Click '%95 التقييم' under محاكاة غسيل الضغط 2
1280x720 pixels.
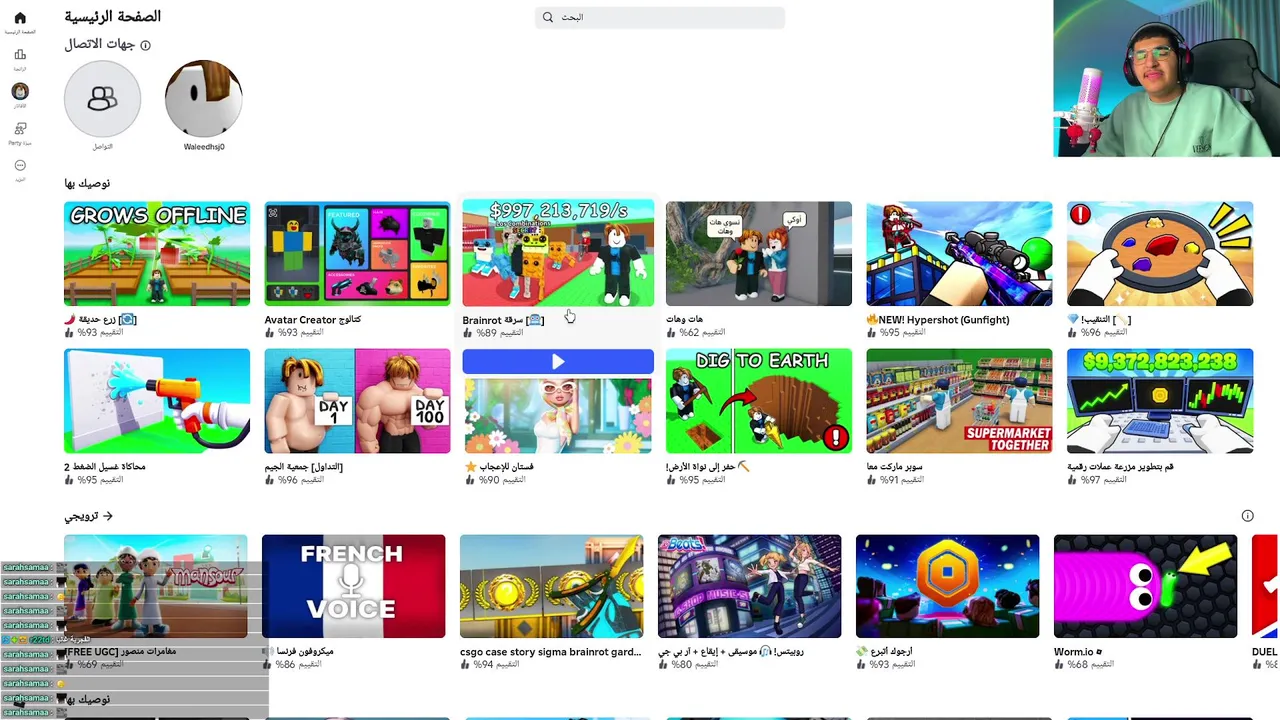(99, 480)
